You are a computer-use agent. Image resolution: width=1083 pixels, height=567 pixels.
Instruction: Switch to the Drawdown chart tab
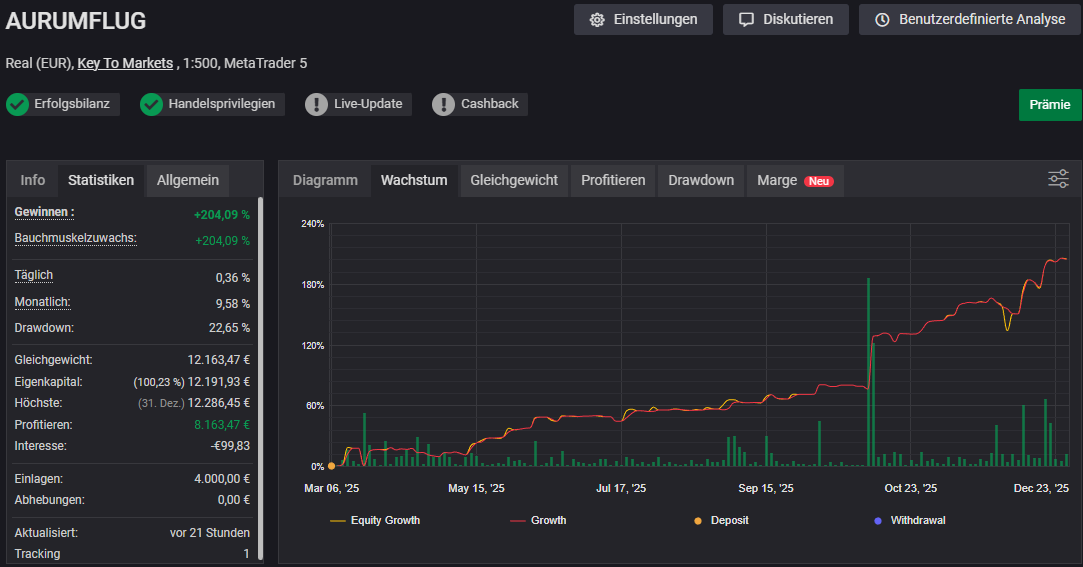pos(701,181)
